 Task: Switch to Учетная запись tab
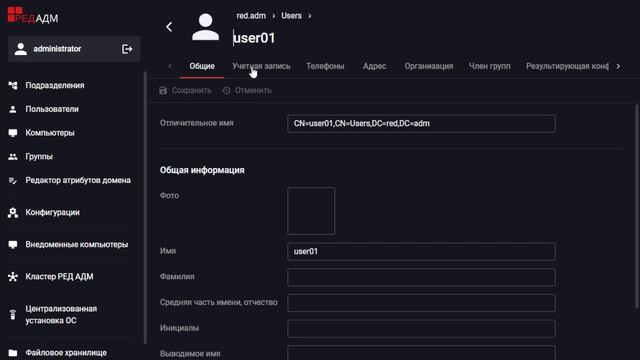[x=261, y=66]
